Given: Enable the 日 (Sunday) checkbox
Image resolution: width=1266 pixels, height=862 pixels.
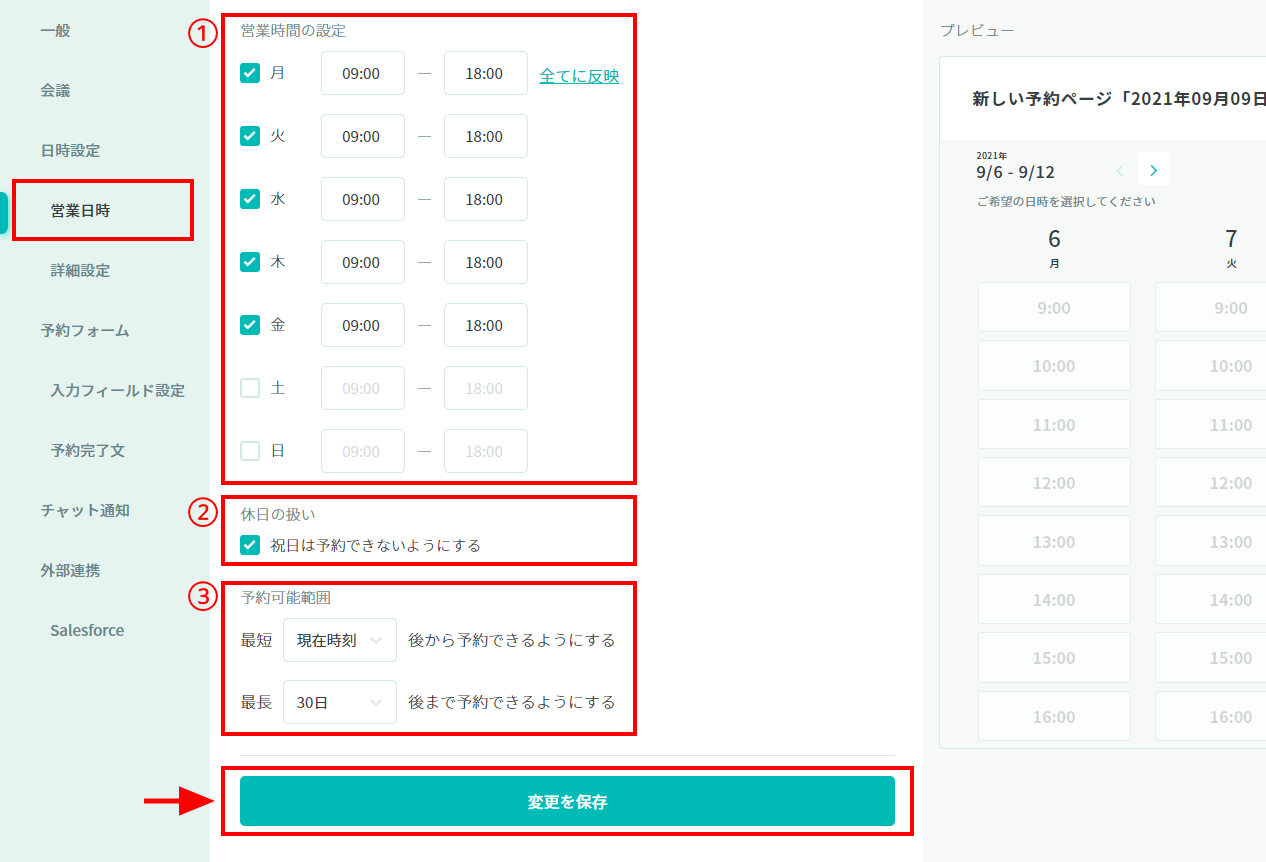Looking at the screenshot, I should 250,451.
